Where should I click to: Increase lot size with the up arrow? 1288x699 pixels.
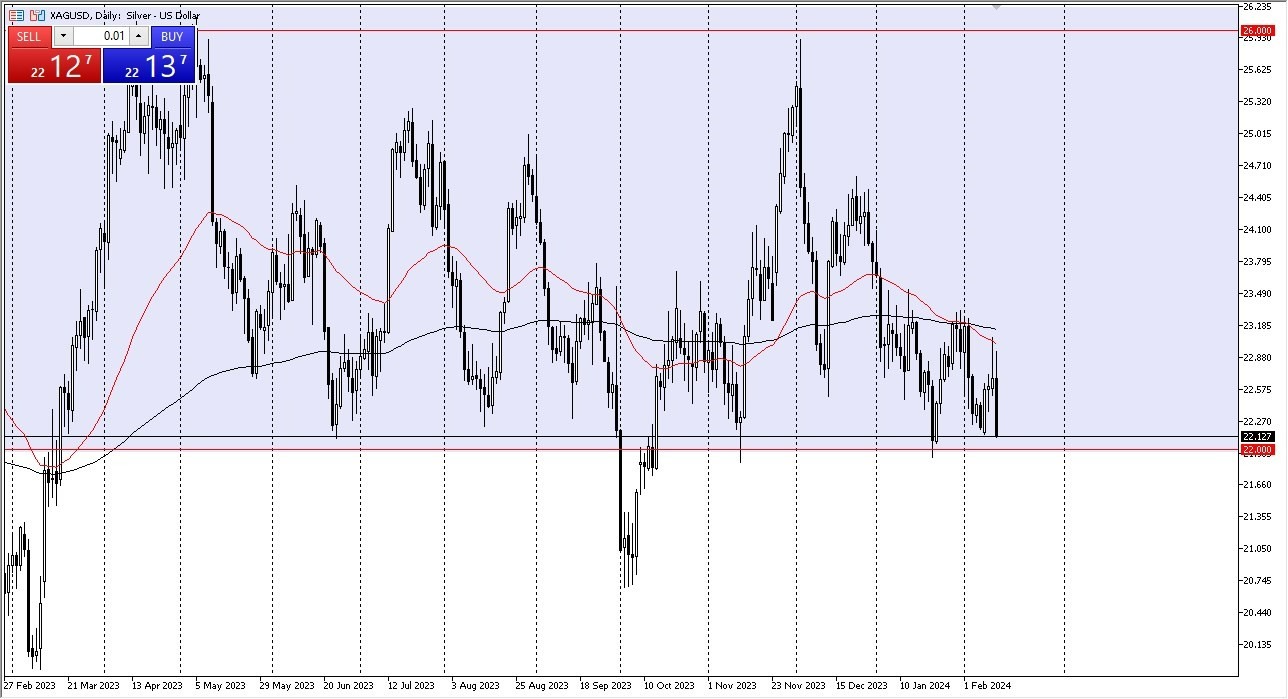[x=137, y=36]
